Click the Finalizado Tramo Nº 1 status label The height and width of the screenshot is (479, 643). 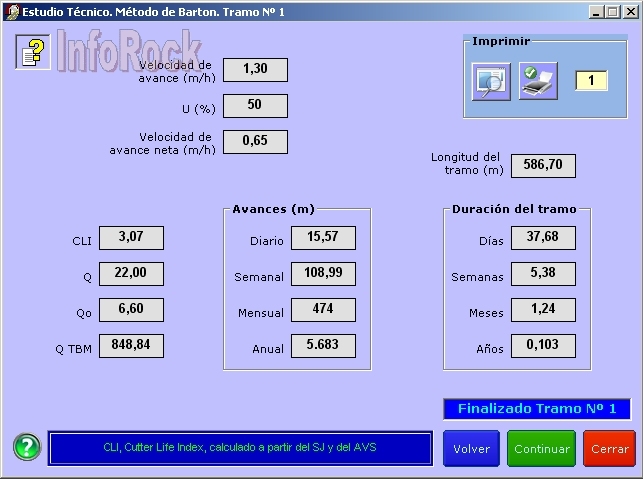click(537, 409)
